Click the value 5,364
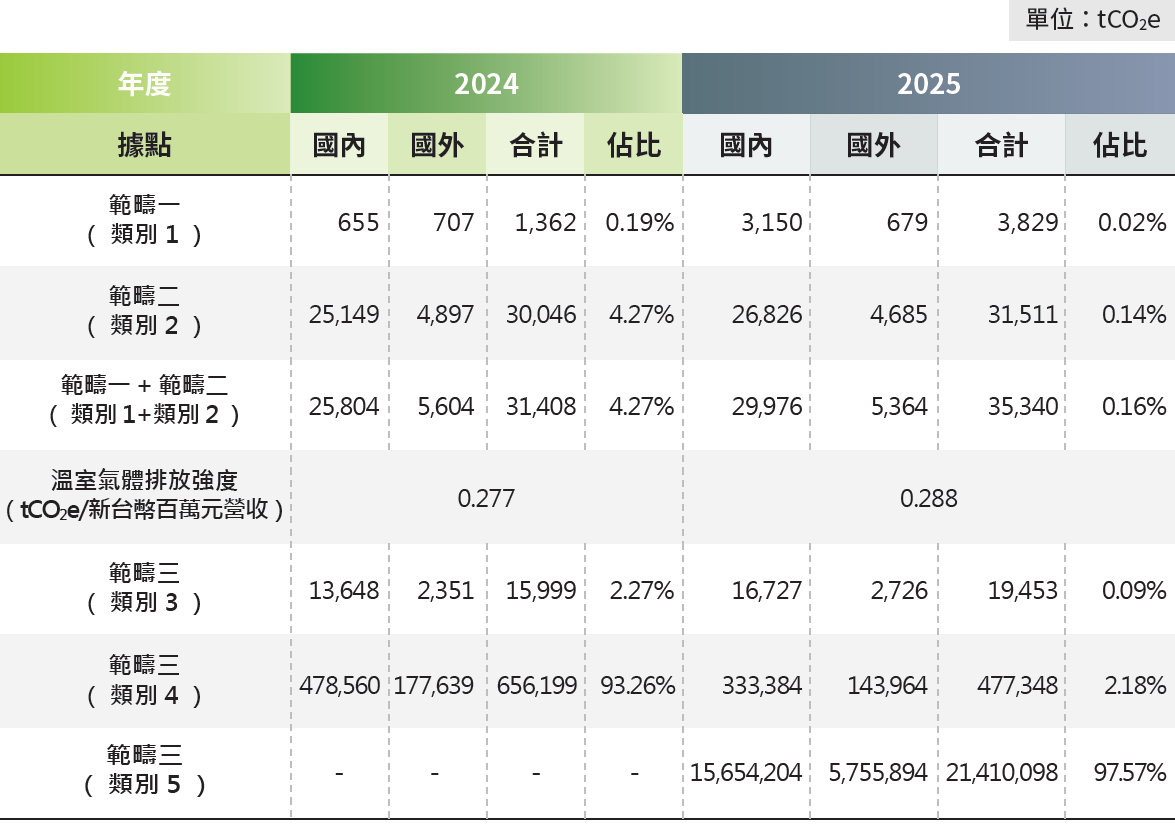Viewport: 1175px width, 825px height. [x=899, y=407]
